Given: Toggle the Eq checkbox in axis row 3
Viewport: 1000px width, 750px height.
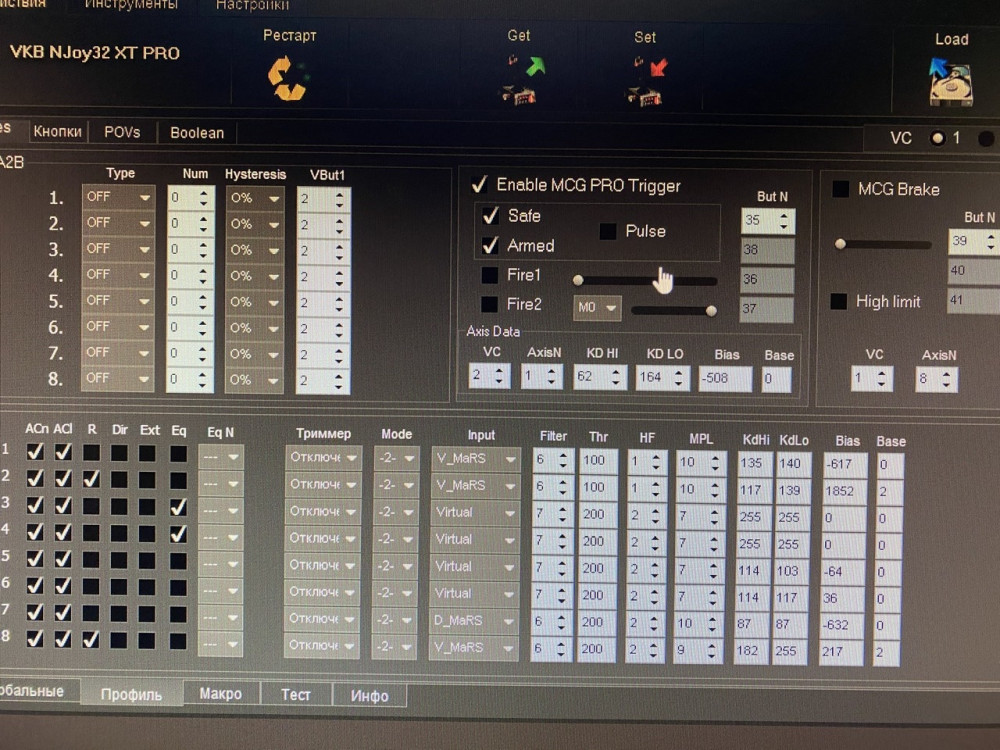Looking at the screenshot, I should click(179, 506).
